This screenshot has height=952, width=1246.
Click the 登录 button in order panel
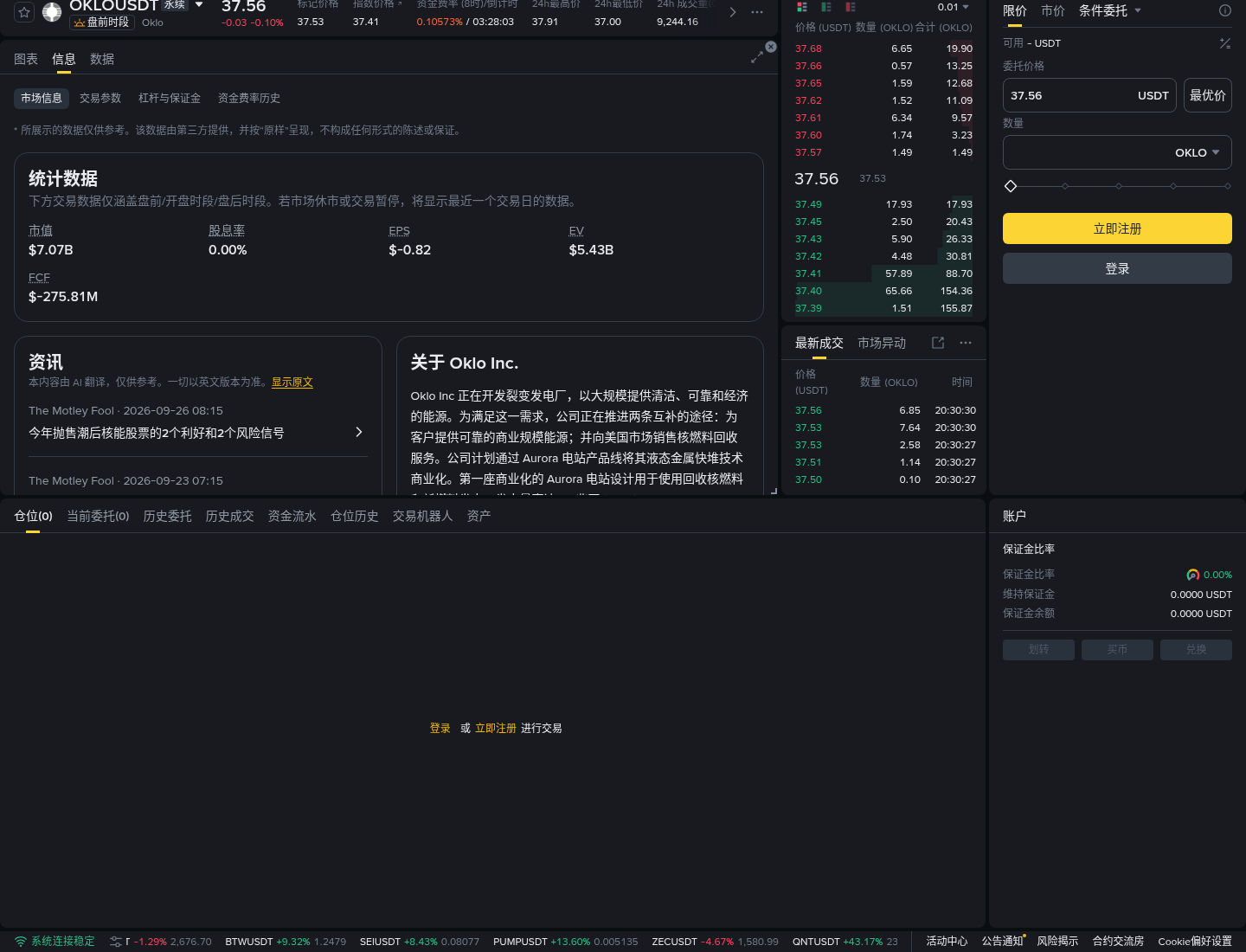click(1117, 268)
